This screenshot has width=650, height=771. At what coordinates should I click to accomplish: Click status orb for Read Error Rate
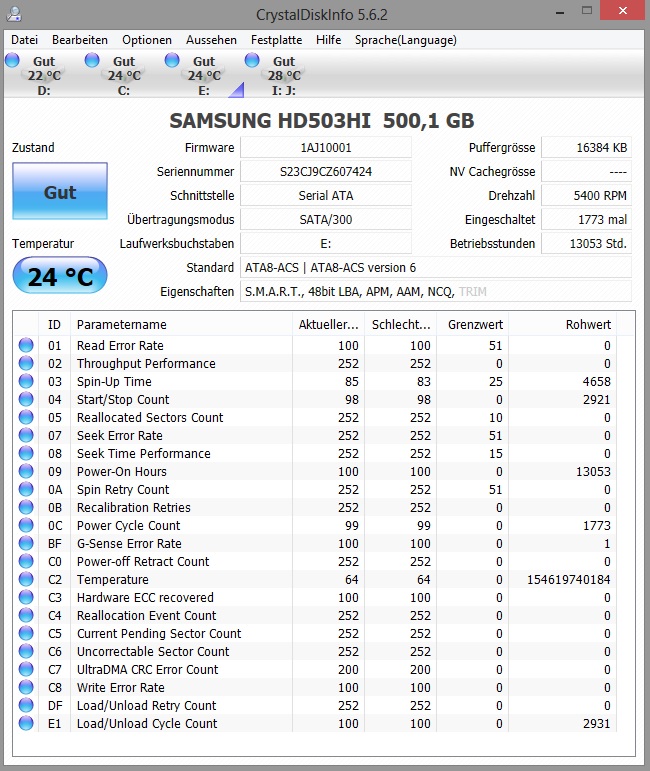click(x=26, y=345)
